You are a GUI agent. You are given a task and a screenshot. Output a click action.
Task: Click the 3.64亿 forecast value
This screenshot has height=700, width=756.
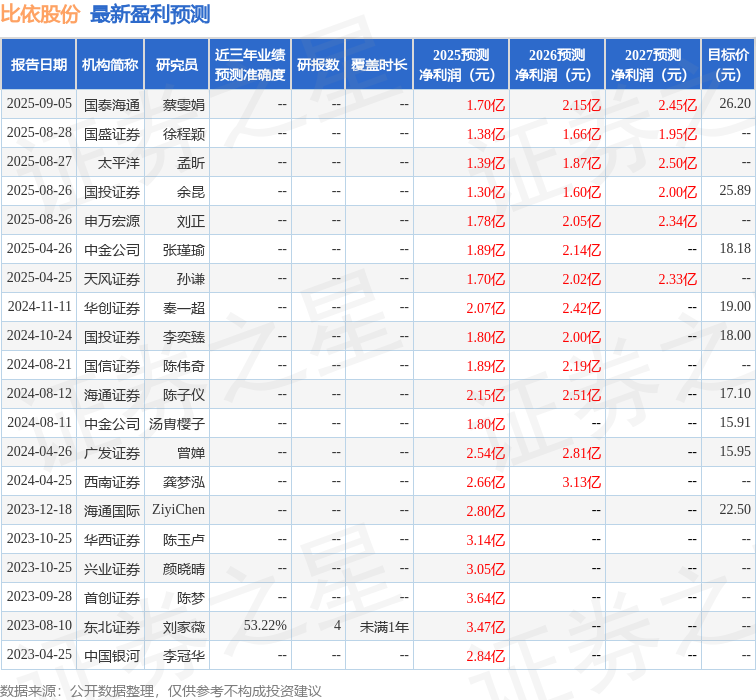486,597
